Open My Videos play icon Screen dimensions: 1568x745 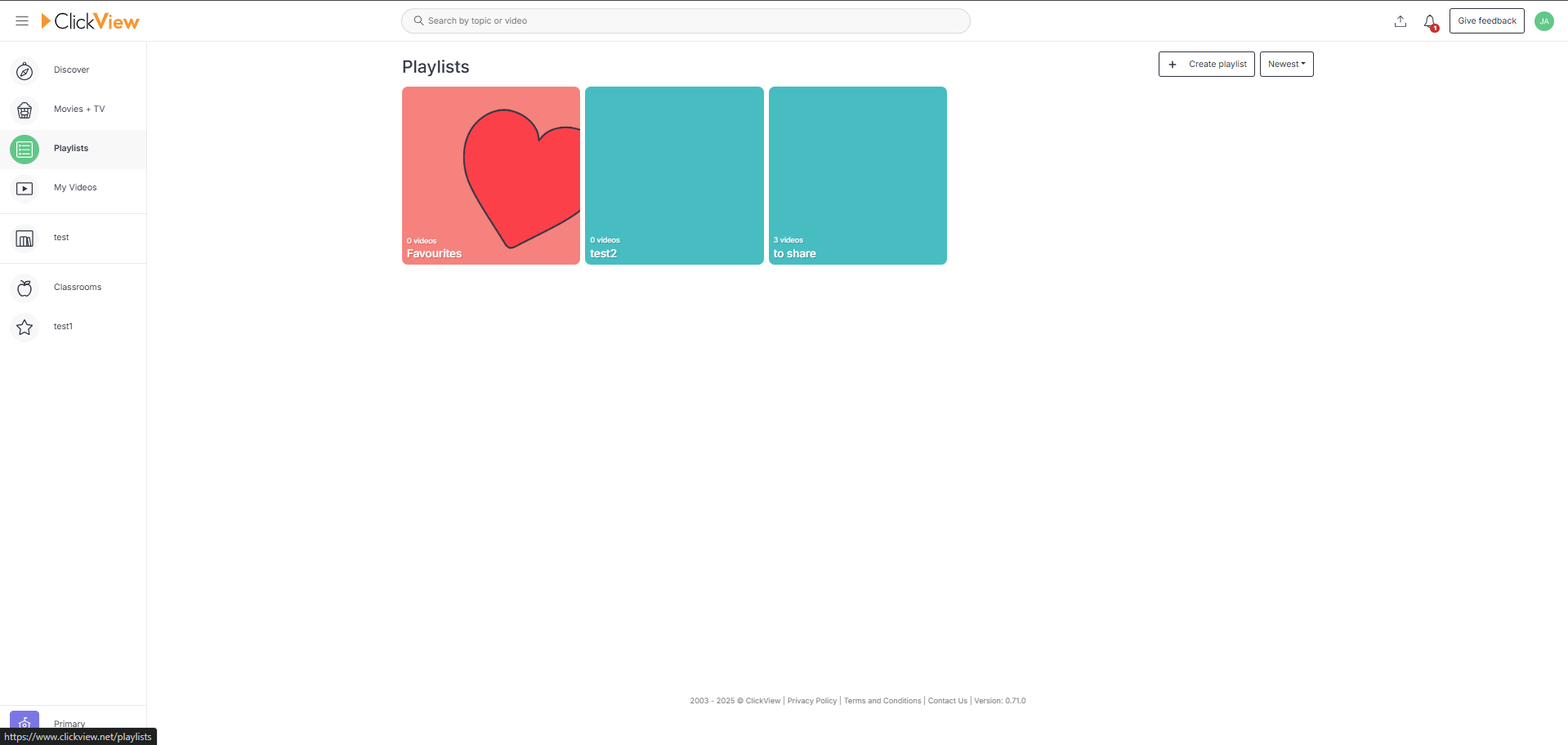[x=25, y=189]
